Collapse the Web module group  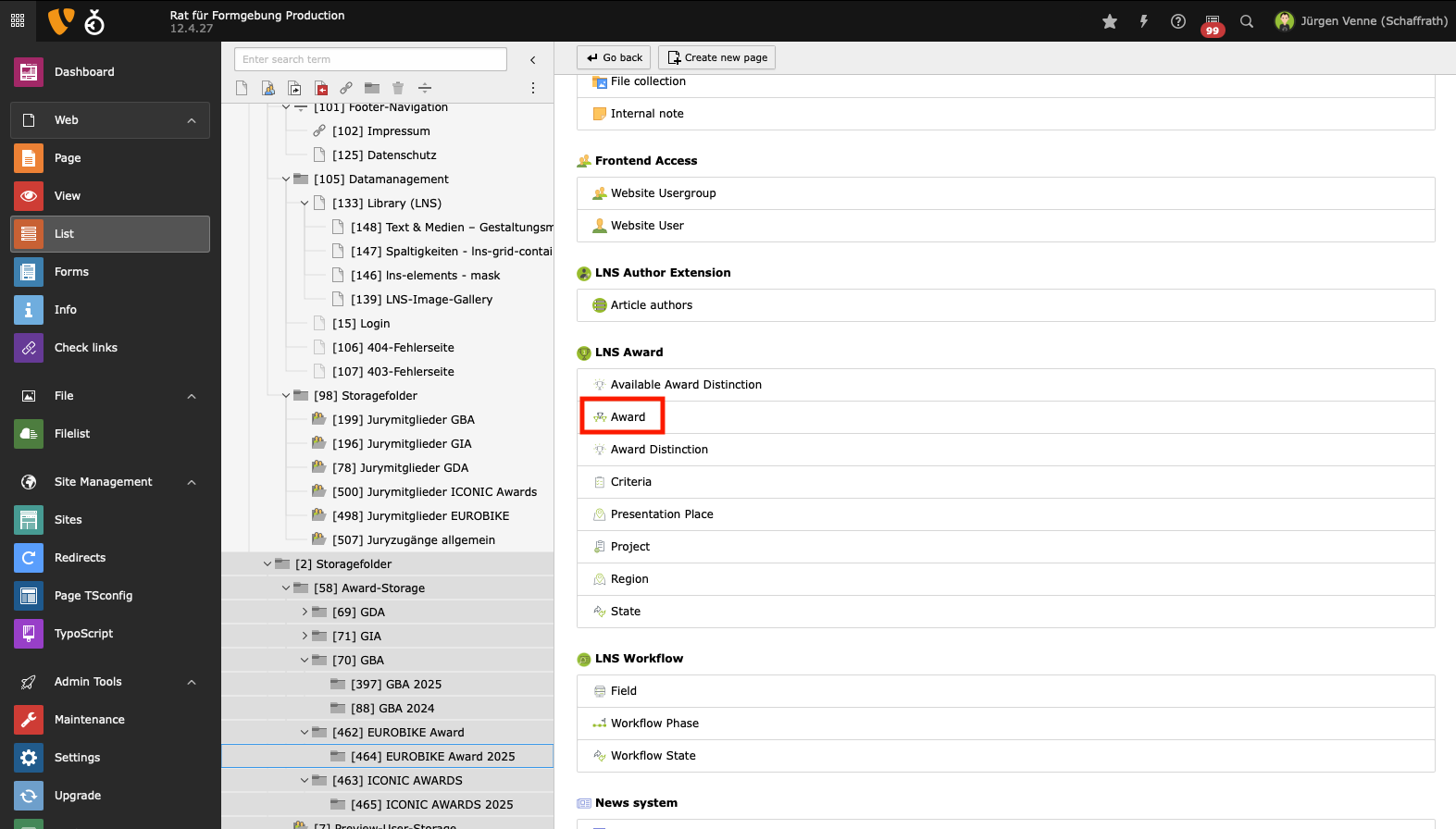pos(192,120)
